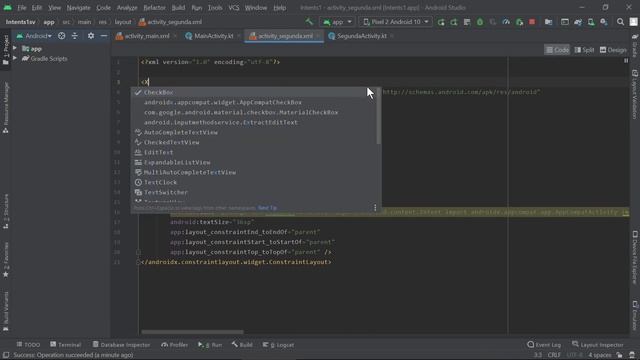Click the completion popup three-dots options icon
The image size is (640, 360).
(375, 207)
